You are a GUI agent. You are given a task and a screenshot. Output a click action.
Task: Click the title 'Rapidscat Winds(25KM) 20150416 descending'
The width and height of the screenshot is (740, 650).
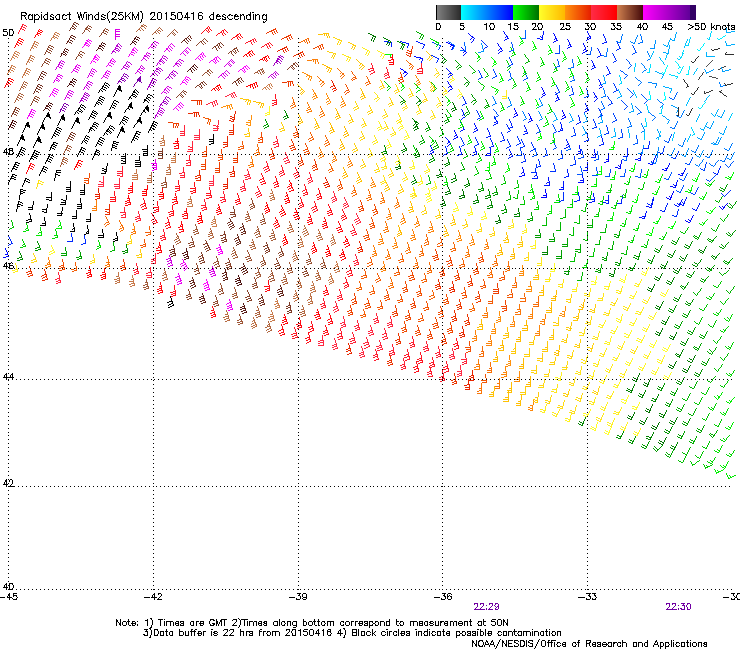click(x=143, y=17)
